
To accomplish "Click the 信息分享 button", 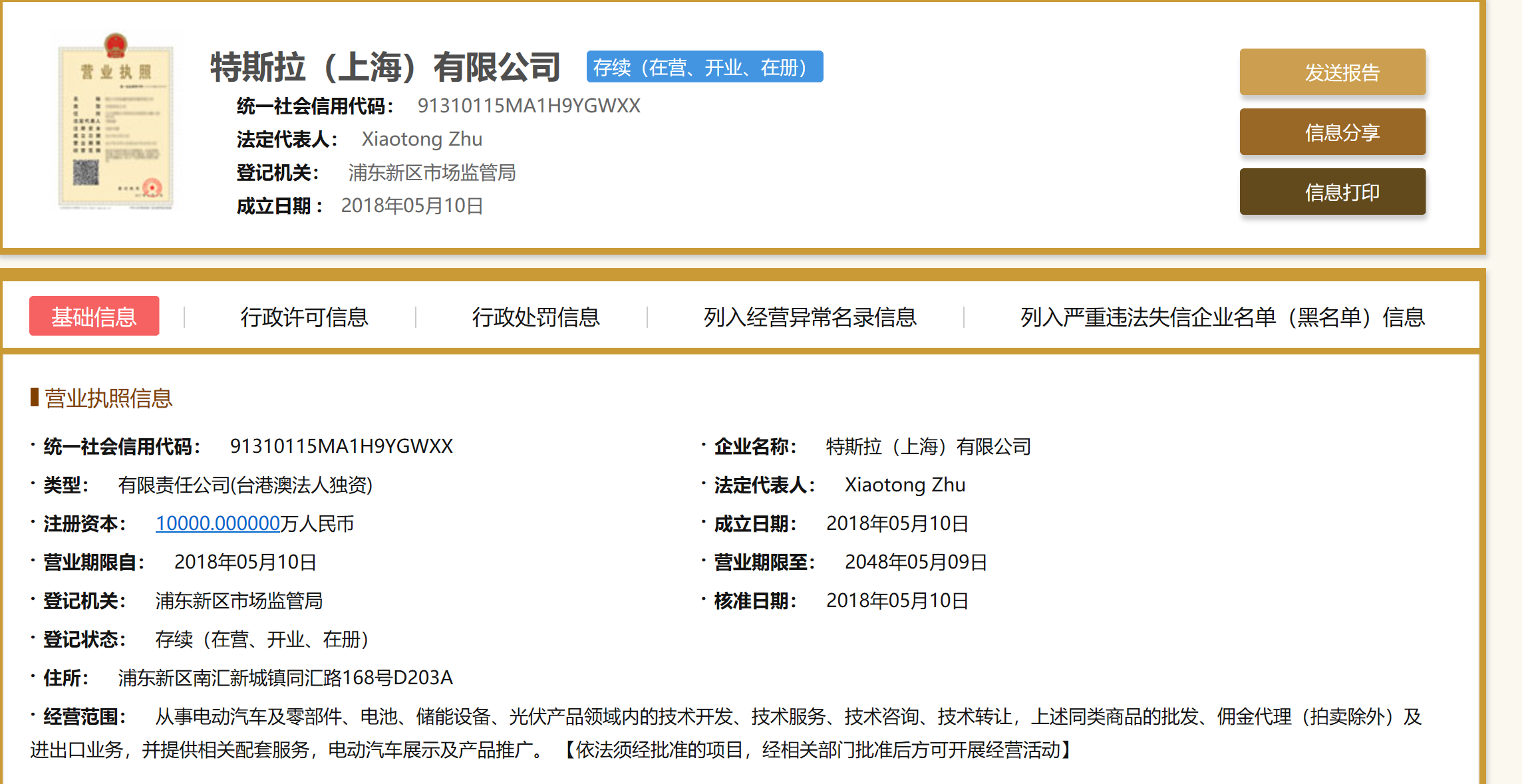I will (x=1332, y=132).
